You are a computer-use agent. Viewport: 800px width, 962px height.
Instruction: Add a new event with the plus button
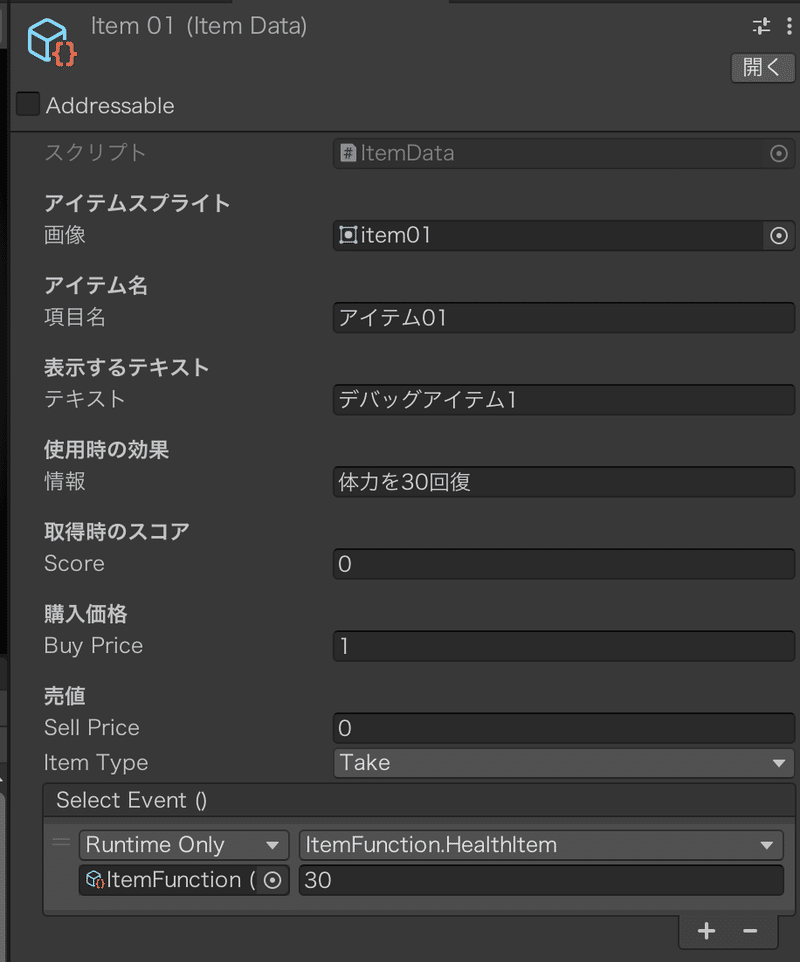pyautogui.click(x=706, y=931)
